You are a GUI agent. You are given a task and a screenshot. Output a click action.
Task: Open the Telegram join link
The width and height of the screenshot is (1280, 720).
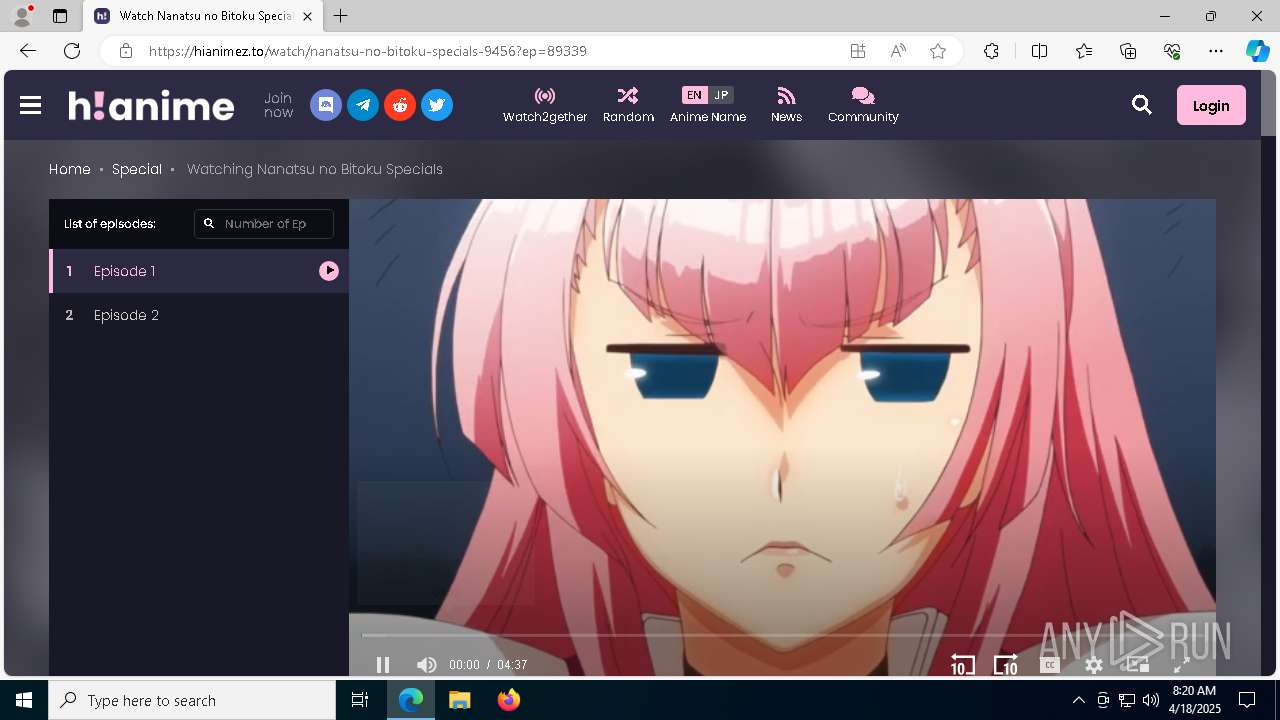363,105
